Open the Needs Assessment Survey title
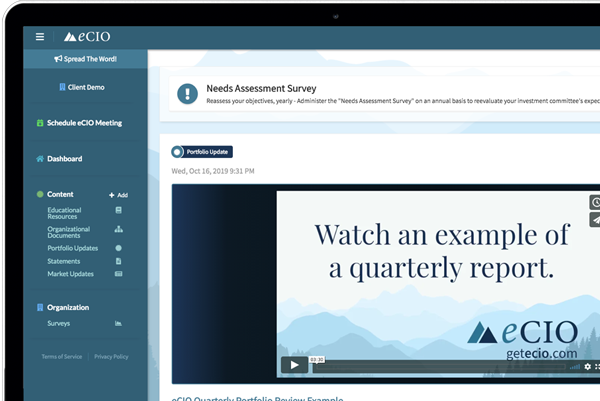This screenshot has width=600, height=401. [261, 88]
